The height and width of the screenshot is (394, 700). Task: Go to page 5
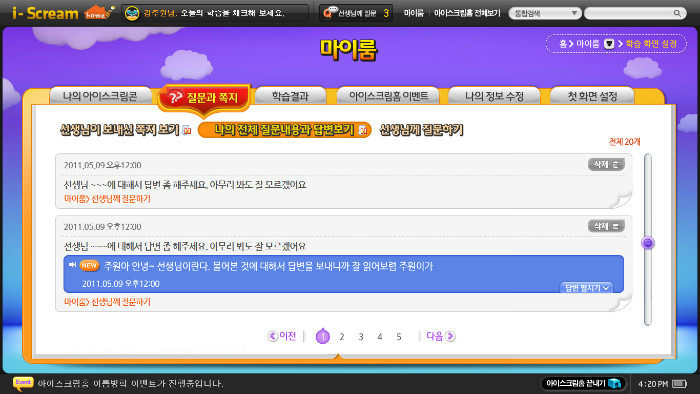point(399,337)
